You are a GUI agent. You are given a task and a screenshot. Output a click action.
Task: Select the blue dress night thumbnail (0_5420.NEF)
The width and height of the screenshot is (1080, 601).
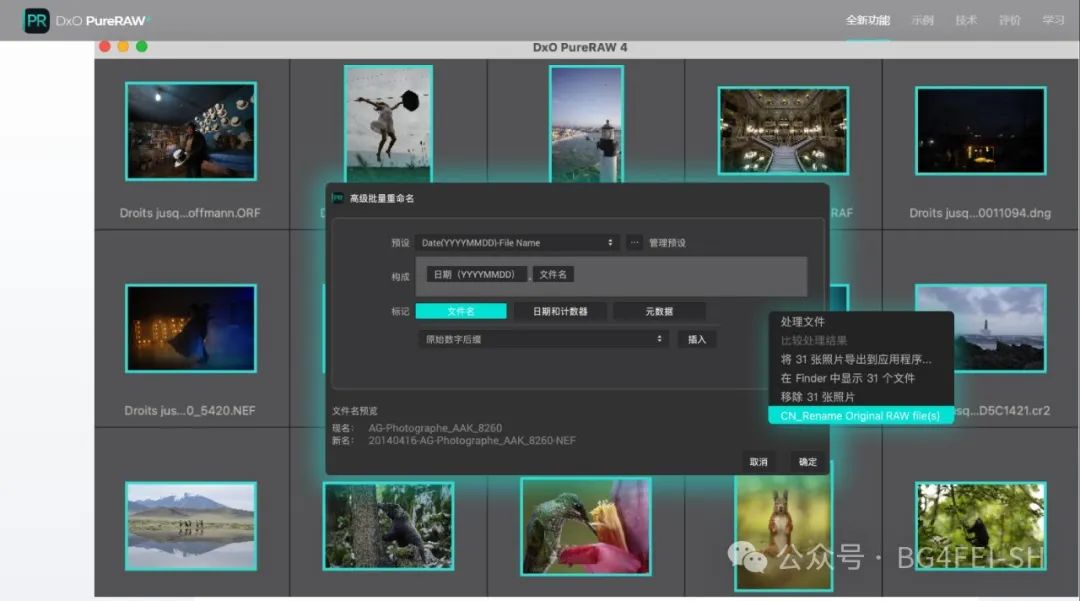tap(191, 328)
